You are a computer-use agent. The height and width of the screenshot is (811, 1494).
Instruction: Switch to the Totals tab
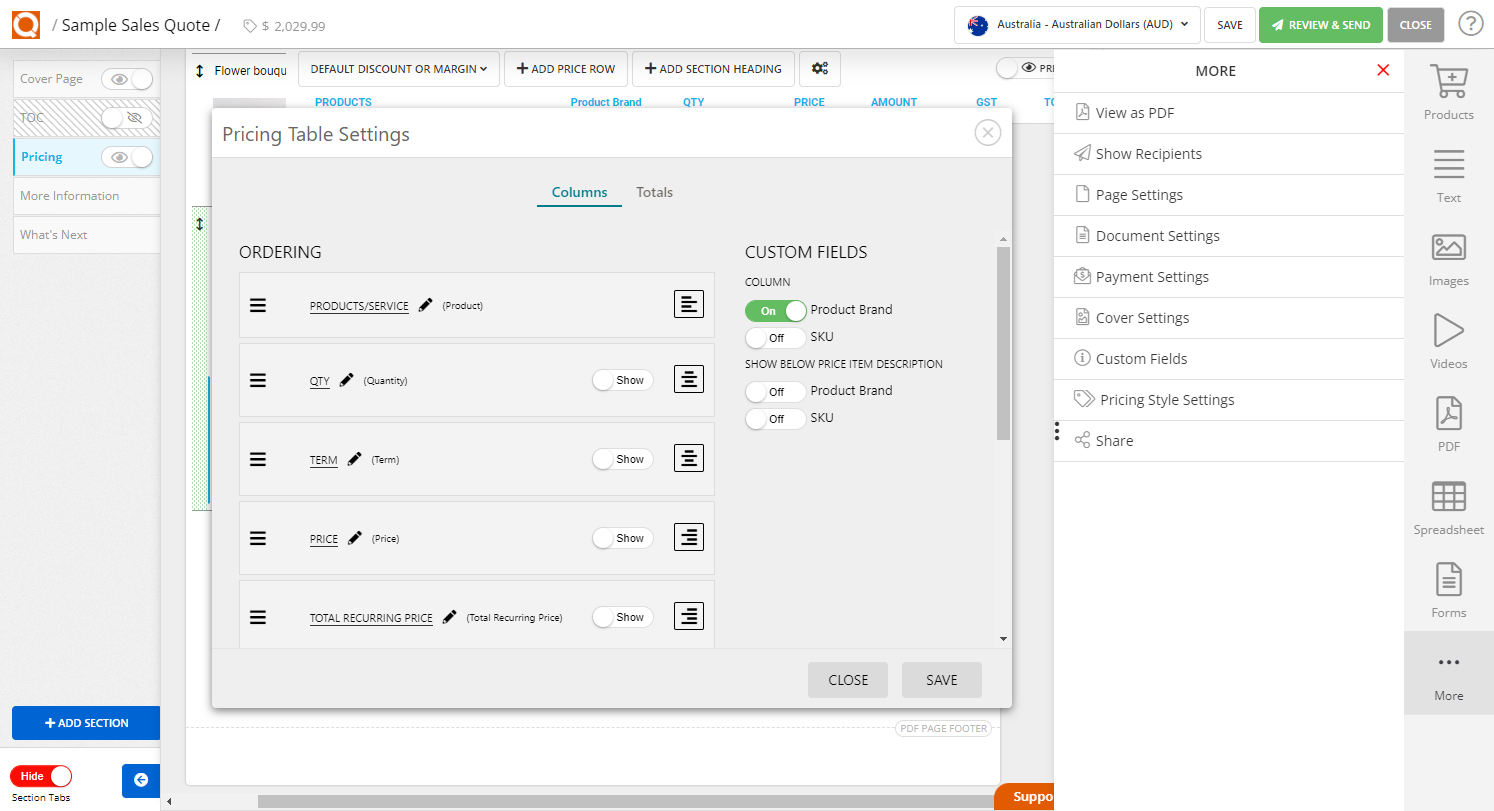654,192
